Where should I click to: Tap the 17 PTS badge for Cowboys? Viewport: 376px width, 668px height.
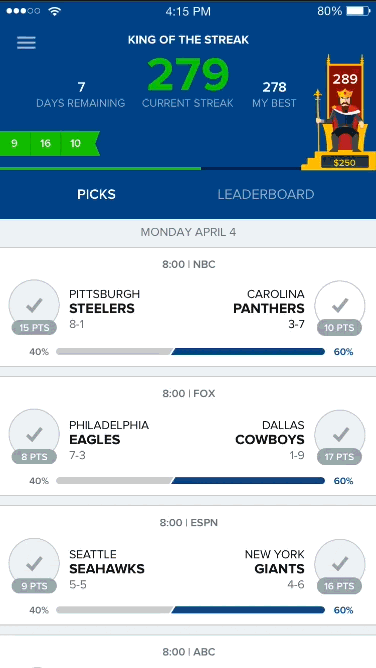pos(339,457)
